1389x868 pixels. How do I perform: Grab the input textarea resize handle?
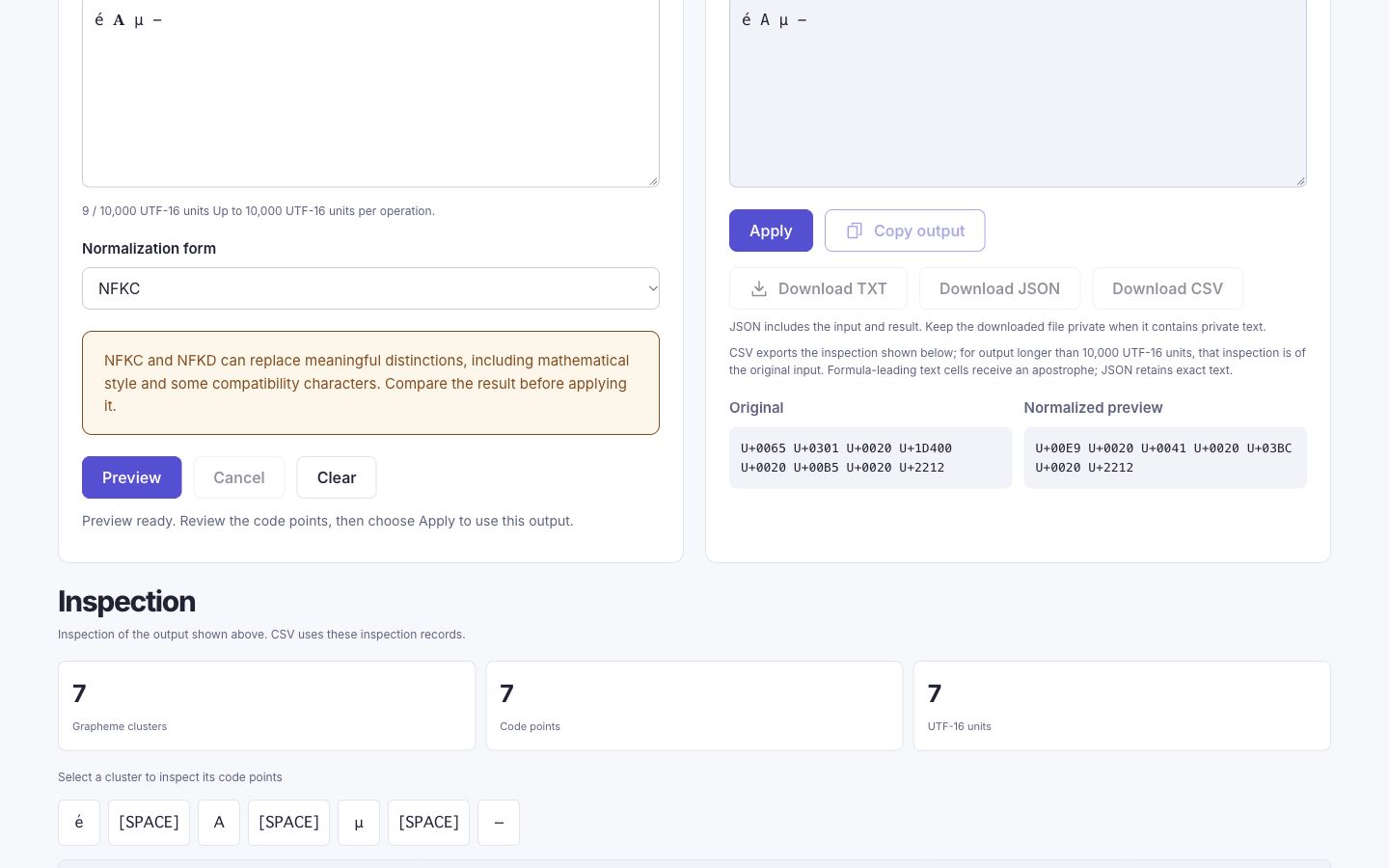[x=653, y=180]
